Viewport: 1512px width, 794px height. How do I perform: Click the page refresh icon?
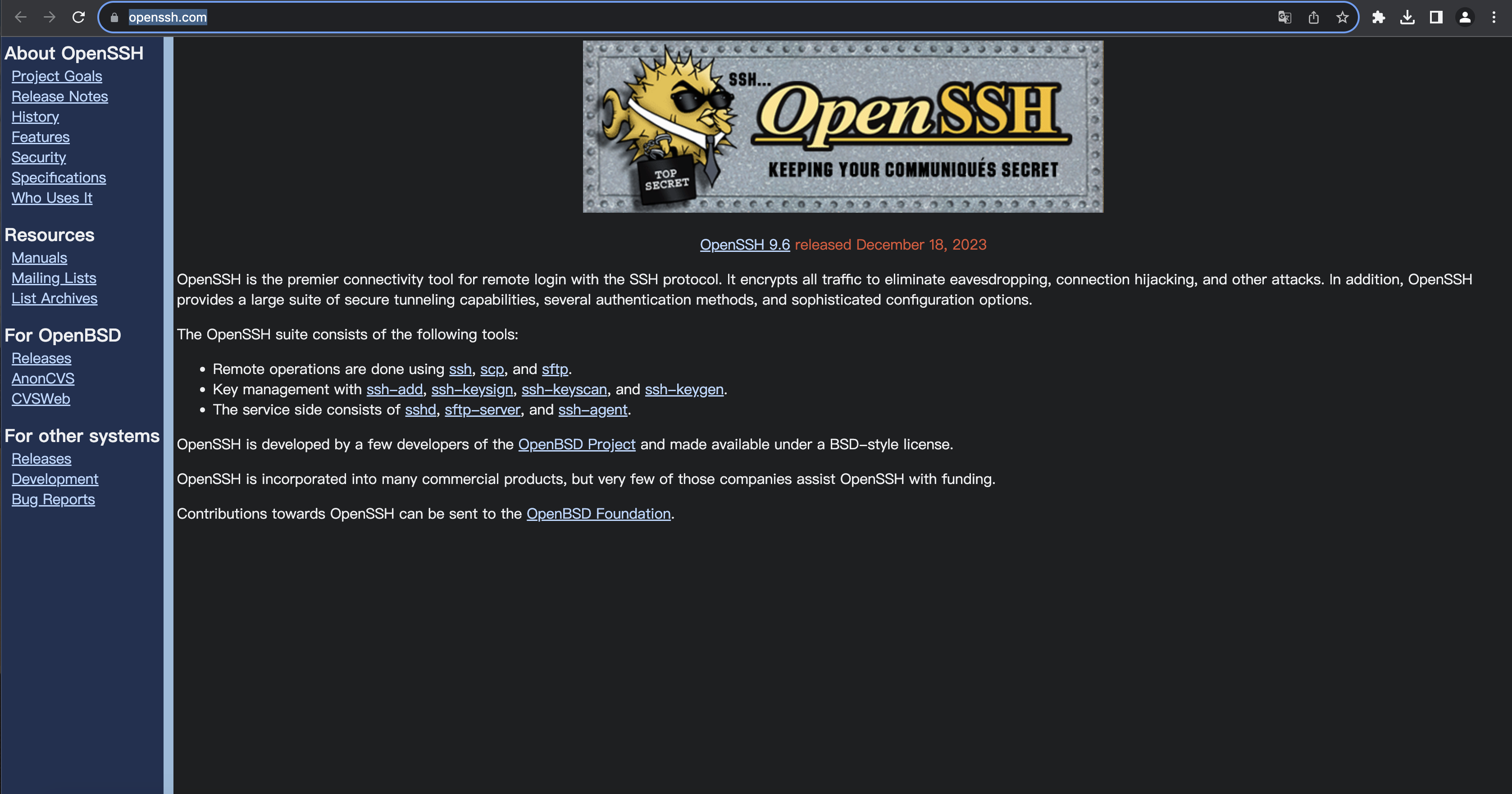pos(79,18)
